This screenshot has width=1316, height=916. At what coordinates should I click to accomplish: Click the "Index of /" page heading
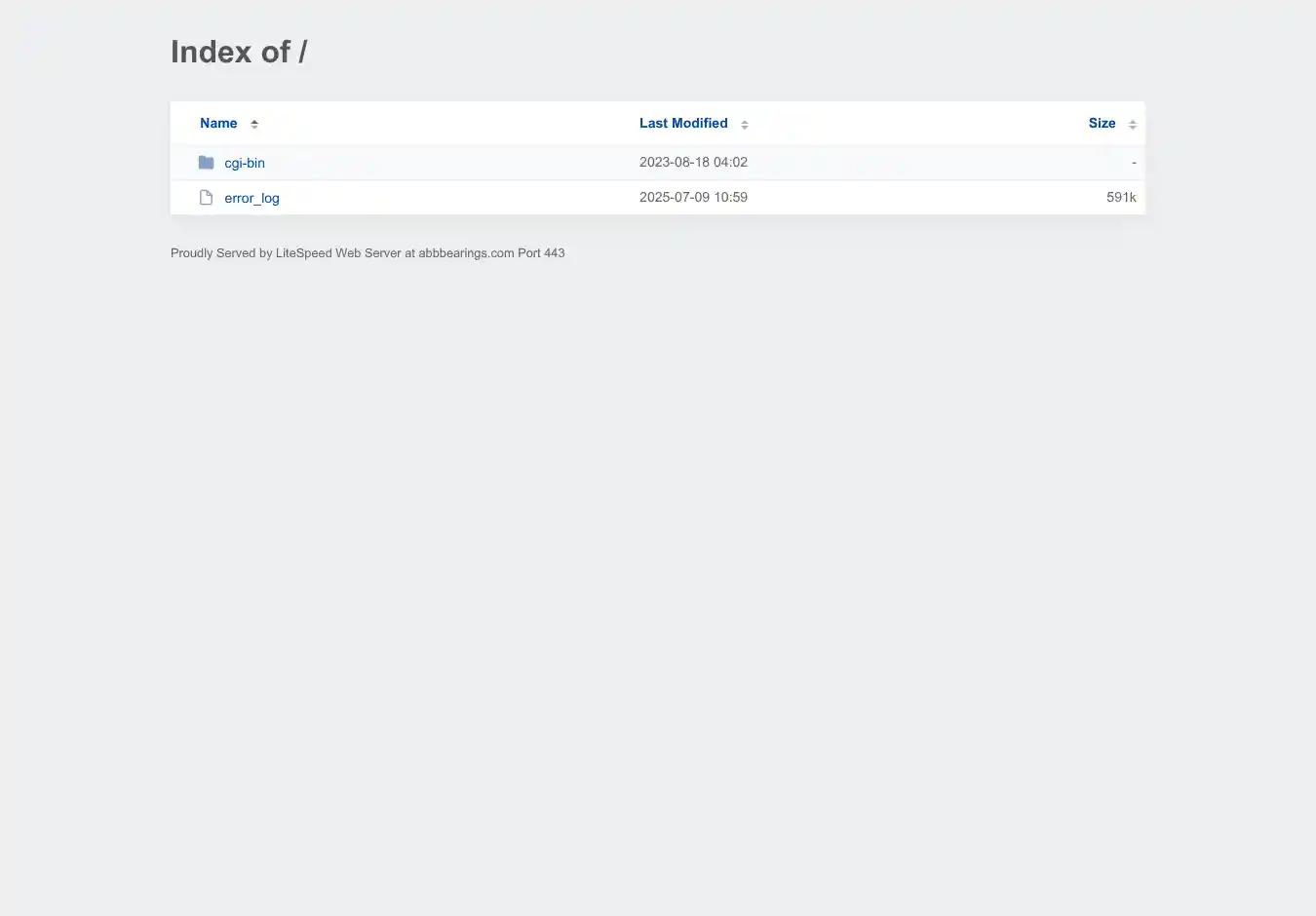point(239,52)
